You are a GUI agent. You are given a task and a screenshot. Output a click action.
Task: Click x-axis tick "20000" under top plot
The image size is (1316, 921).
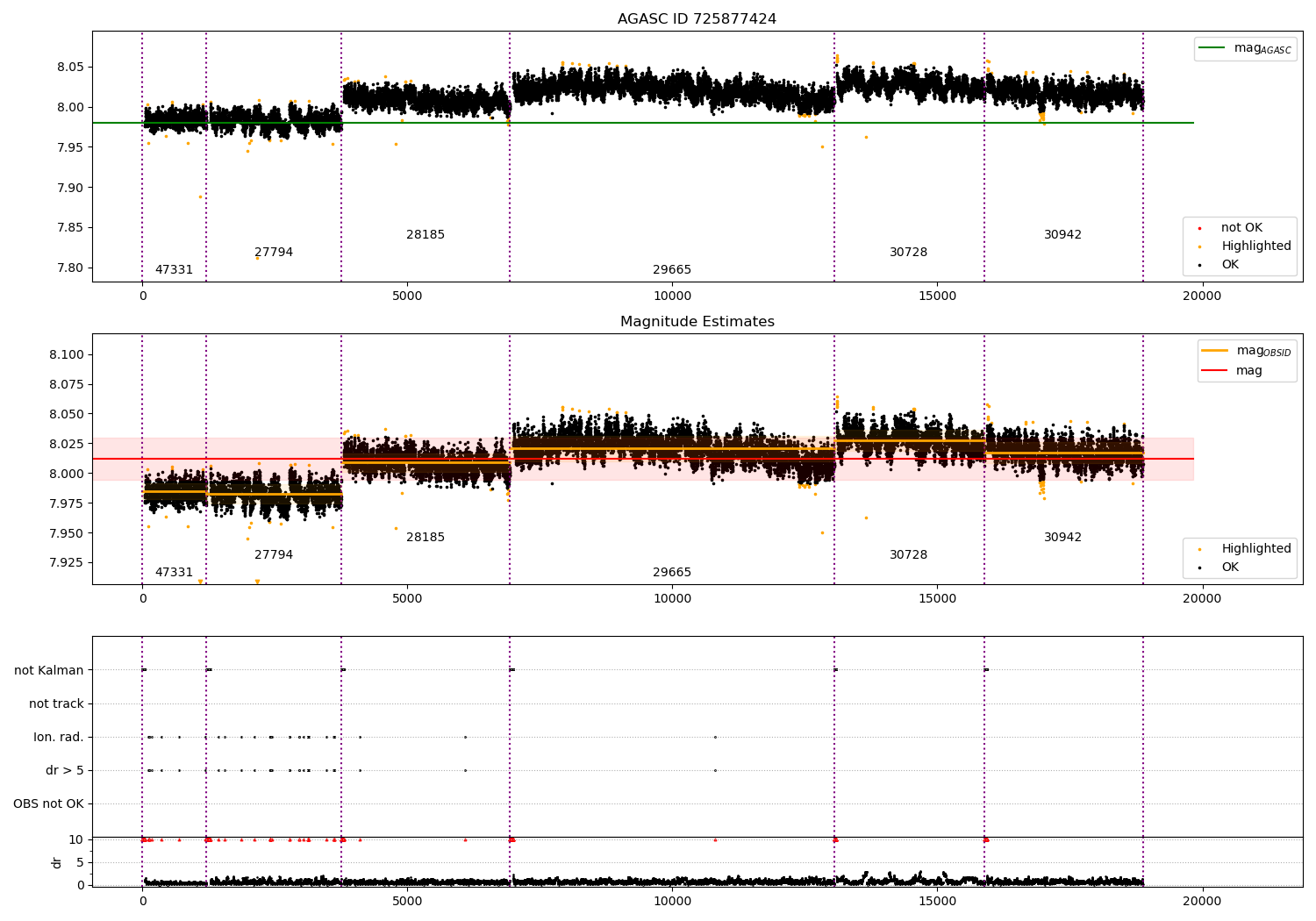(1201, 296)
